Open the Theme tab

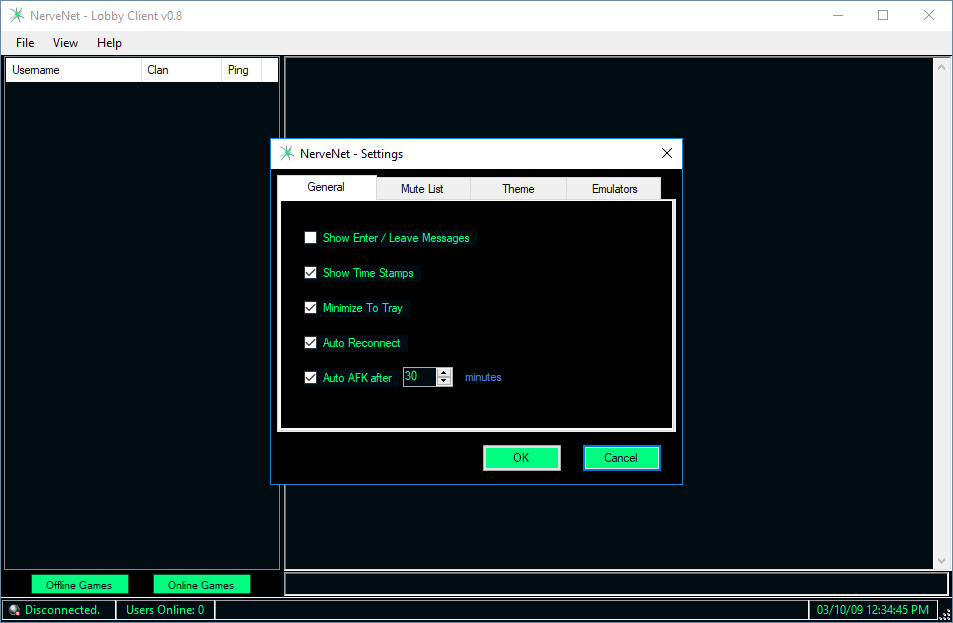pyautogui.click(x=518, y=189)
